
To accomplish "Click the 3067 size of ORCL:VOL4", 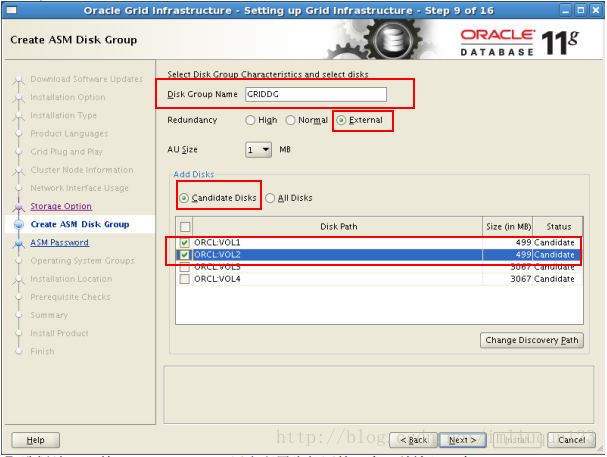I will click(521, 279).
